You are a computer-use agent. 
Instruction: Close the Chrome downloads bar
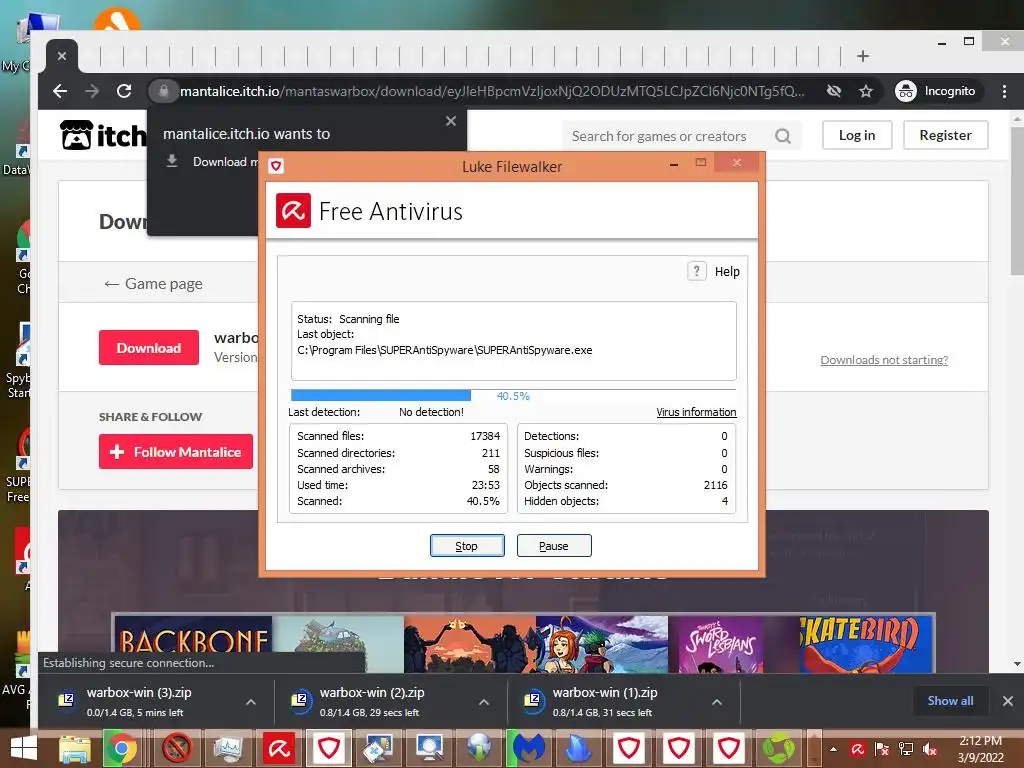click(1008, 701)
